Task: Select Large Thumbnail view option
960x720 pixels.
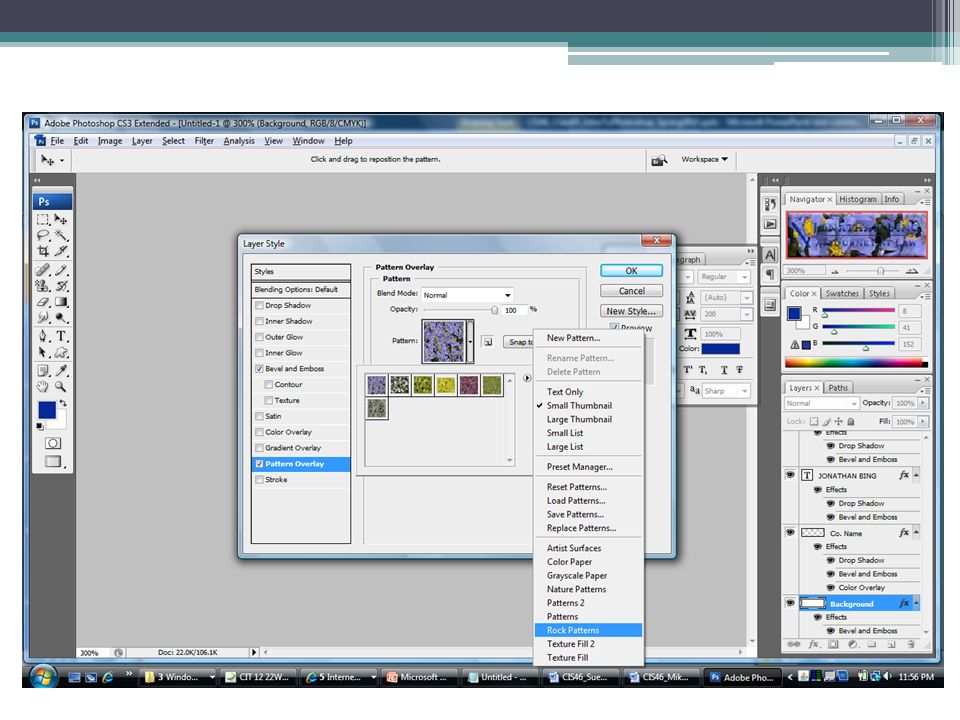Action: click(579, 419)
